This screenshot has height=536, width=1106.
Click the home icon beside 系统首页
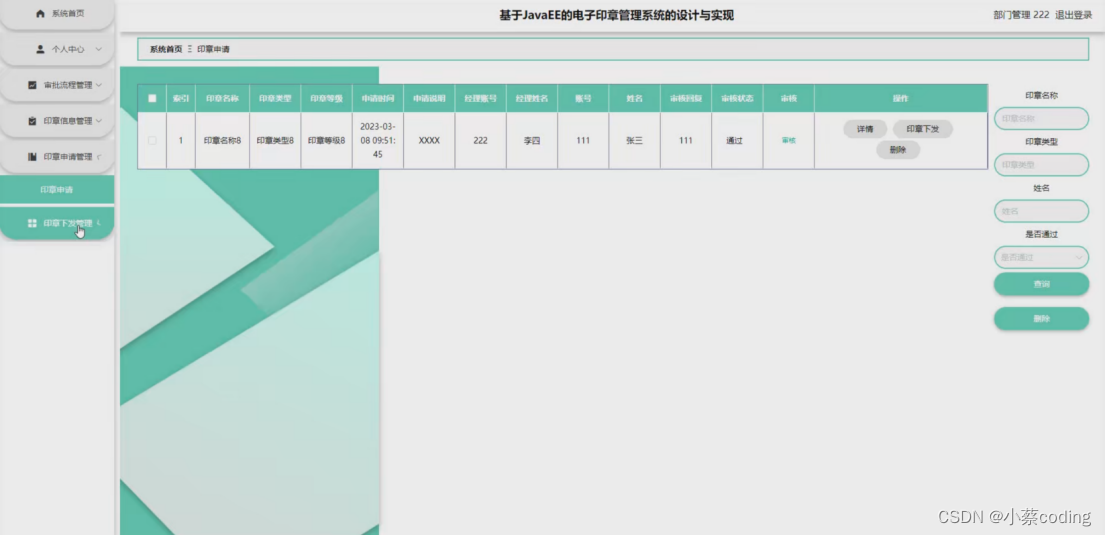click(x=40, y=13)
